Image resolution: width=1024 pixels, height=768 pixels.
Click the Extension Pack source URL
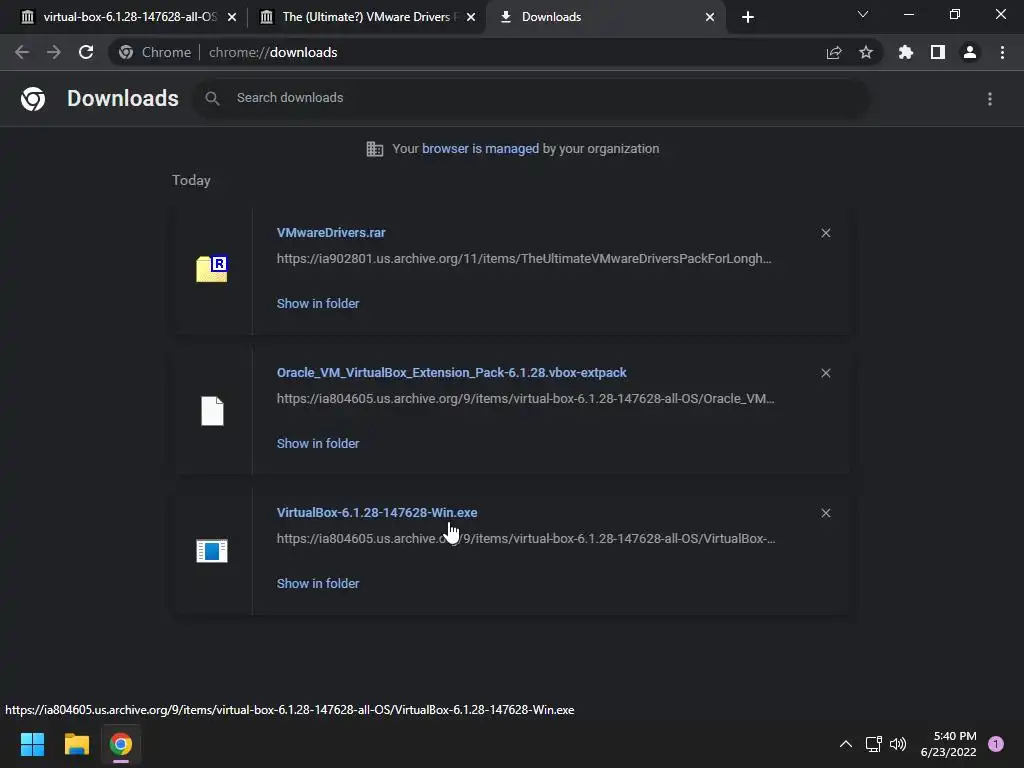tap(526, 399)
